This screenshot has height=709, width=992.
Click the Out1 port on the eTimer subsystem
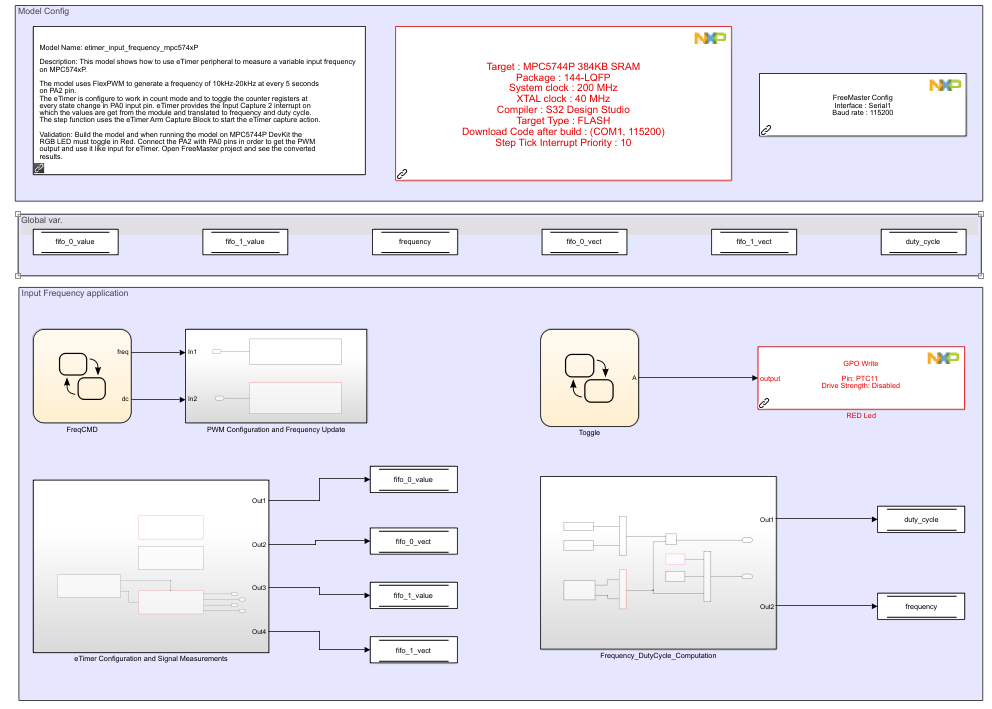click(259, 501)
